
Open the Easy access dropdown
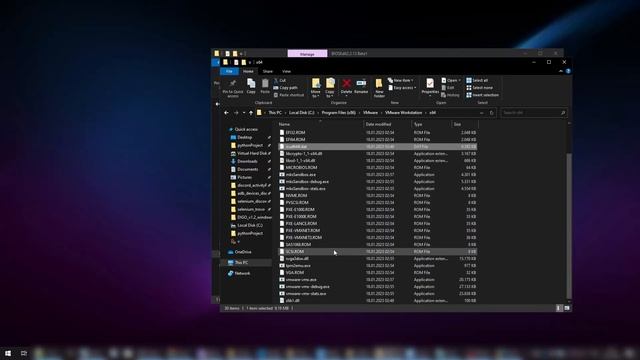click(x=402, y=88)
